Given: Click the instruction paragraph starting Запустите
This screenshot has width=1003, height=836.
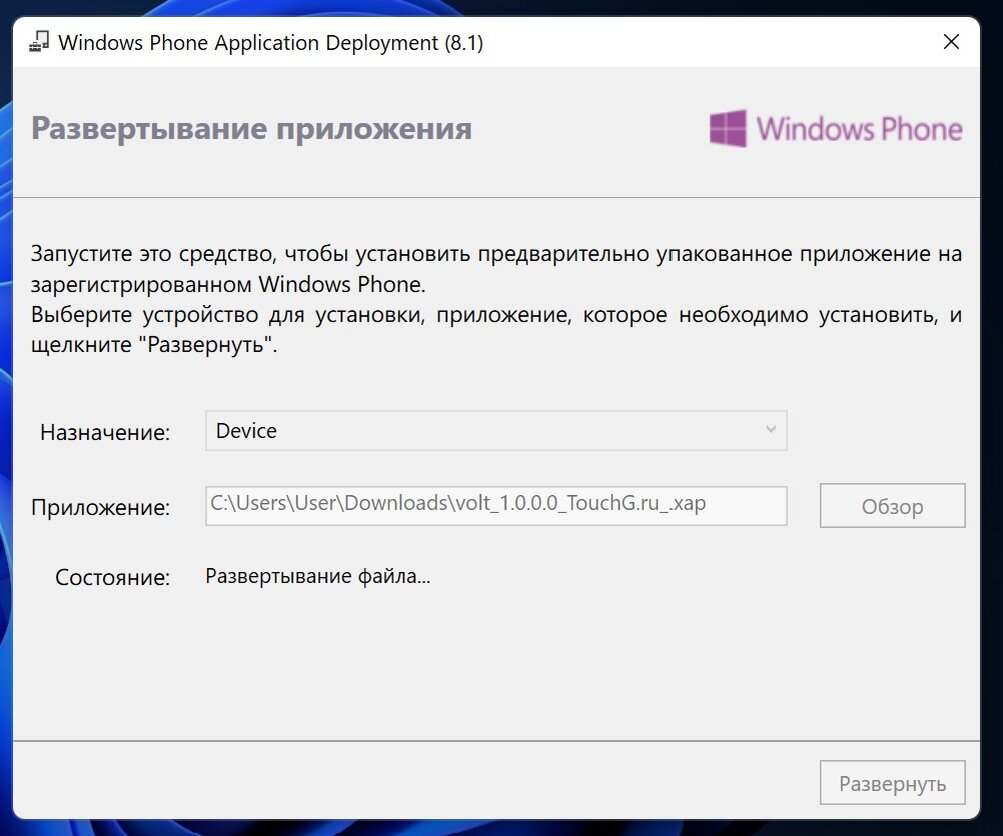Looking at the screenshot, I should coord(496,299).
